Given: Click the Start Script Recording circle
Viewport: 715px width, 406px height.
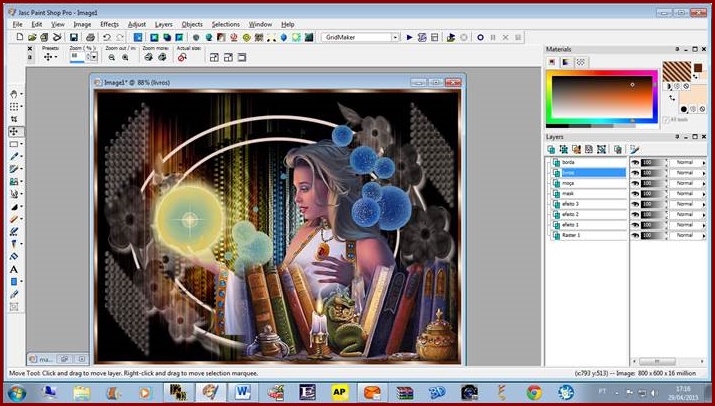Looking at the screenshot, I should tap(480, 37).
